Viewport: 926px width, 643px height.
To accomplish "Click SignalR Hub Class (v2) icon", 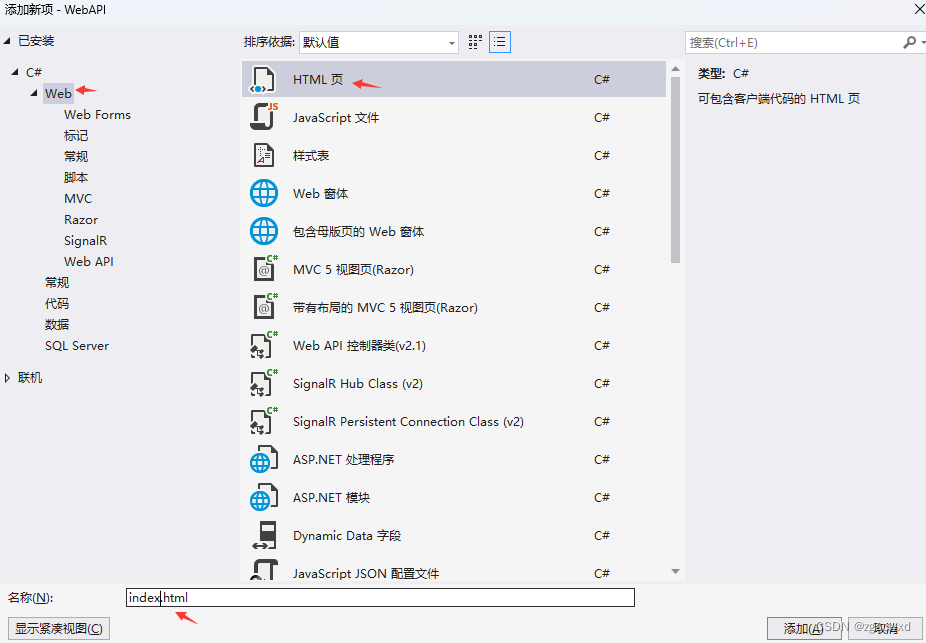I will click(263, 383).
